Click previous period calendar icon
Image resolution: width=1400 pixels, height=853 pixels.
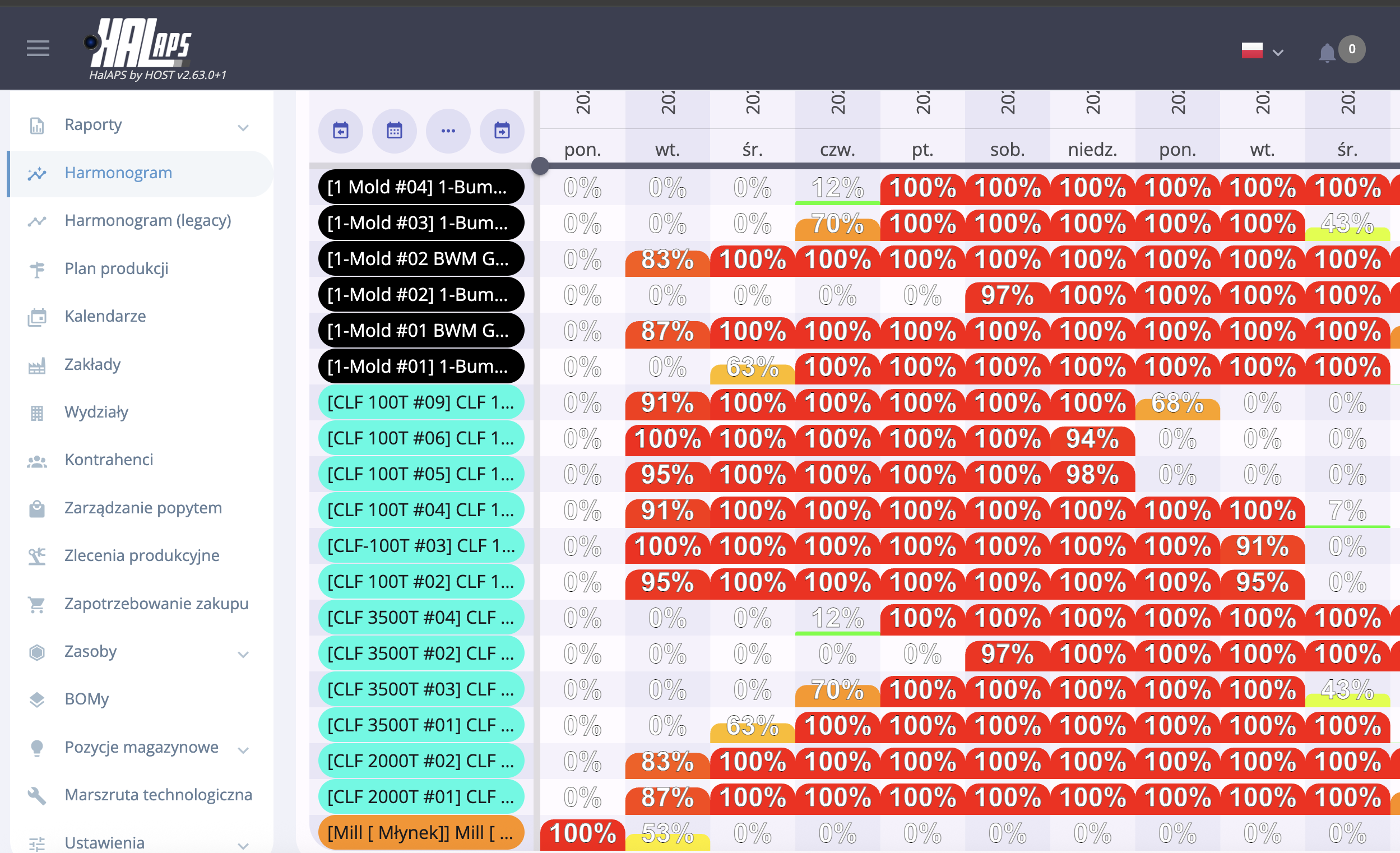coord(340,131)
